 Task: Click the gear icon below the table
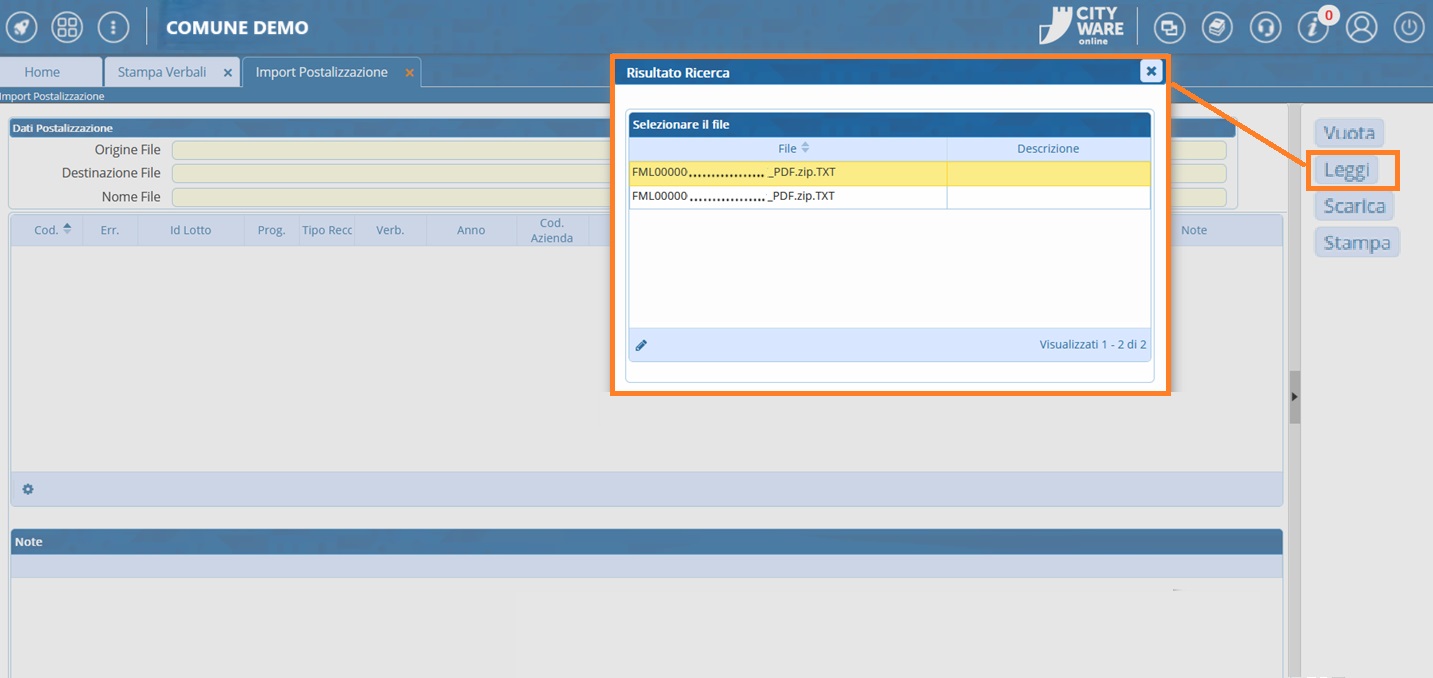[28, 489]
